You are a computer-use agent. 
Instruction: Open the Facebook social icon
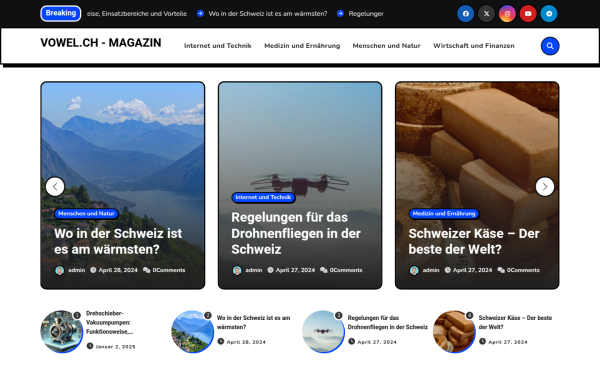465,14
